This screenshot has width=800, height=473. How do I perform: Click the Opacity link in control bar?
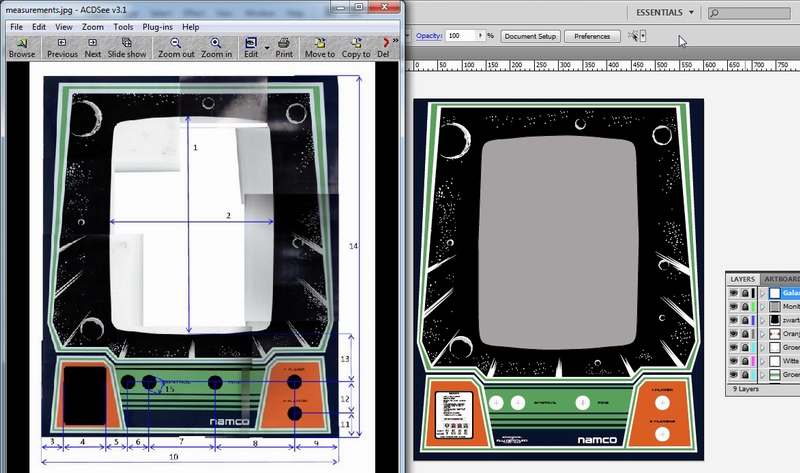(x=429, y=36)
